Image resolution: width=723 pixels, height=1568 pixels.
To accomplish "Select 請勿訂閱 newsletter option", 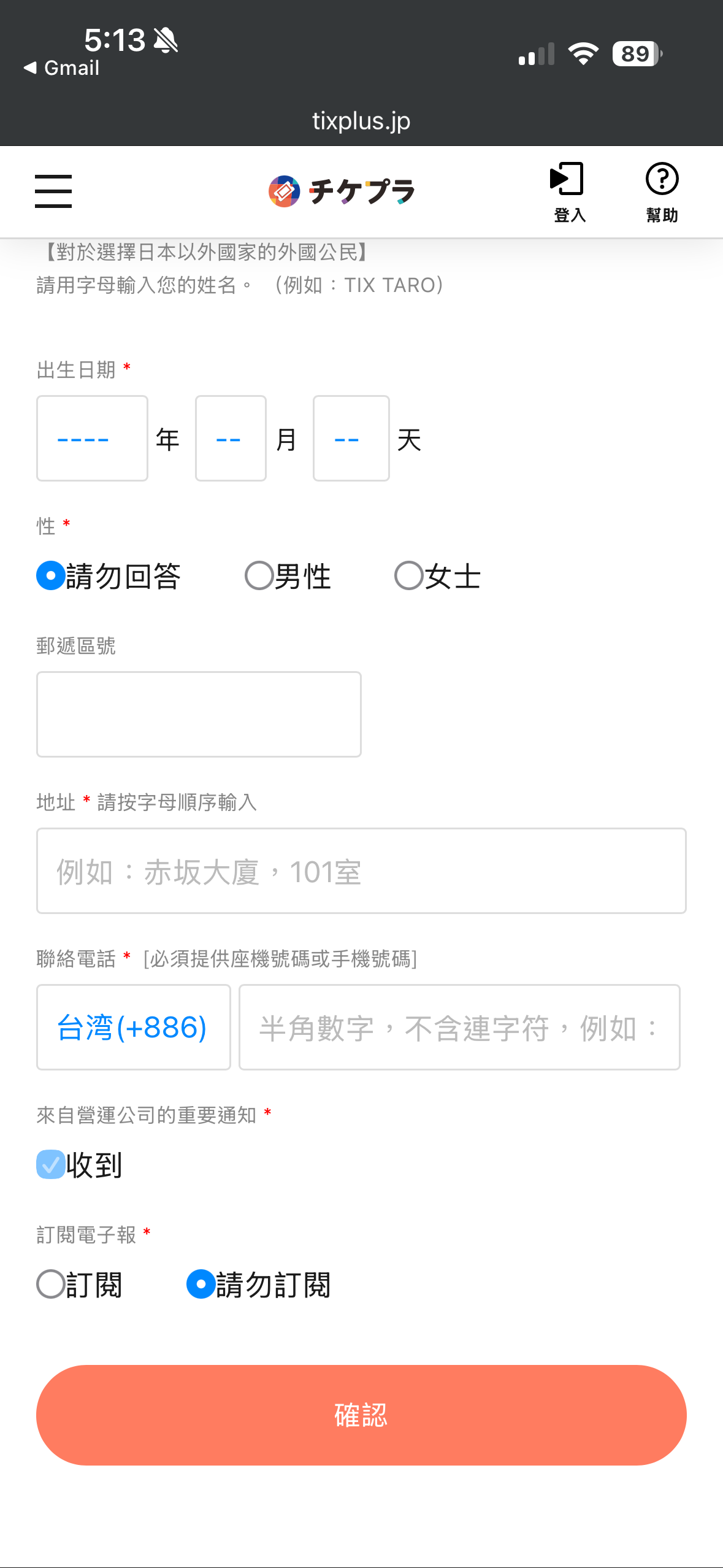I will (x=201, y=1284).
